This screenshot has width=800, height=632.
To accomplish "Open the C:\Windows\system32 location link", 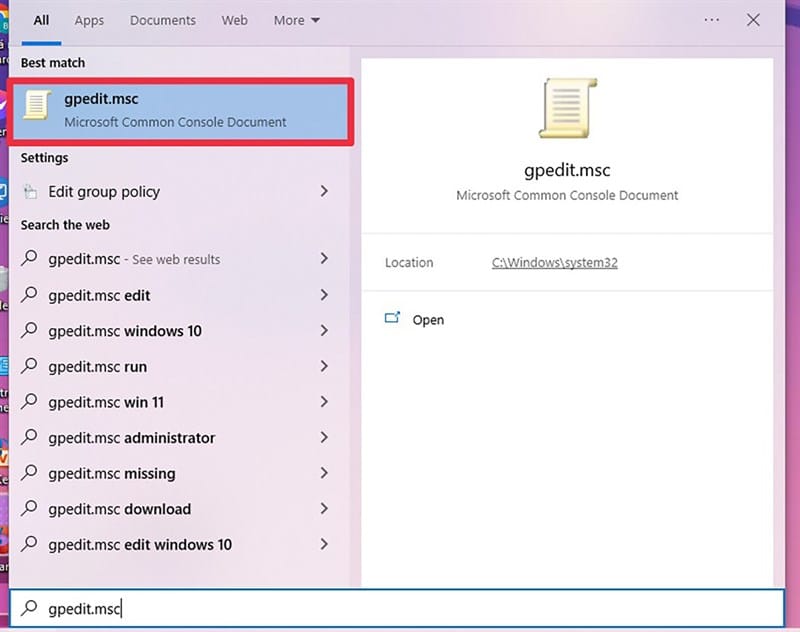I will [555, 263].
